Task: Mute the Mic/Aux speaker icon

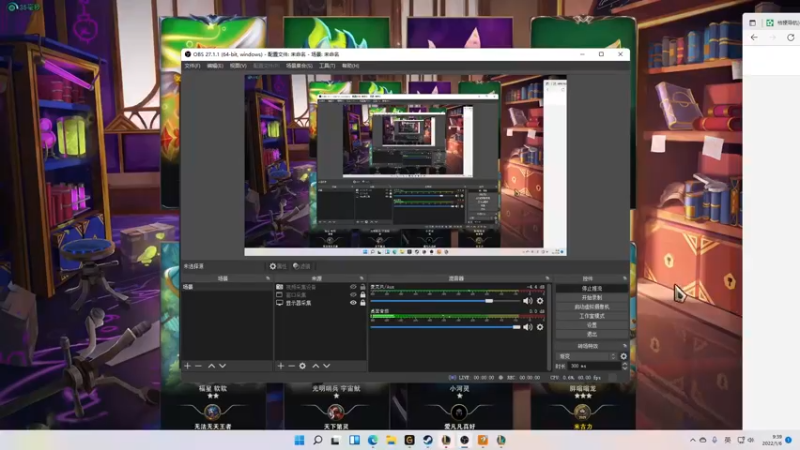Action: pos(528,301)
